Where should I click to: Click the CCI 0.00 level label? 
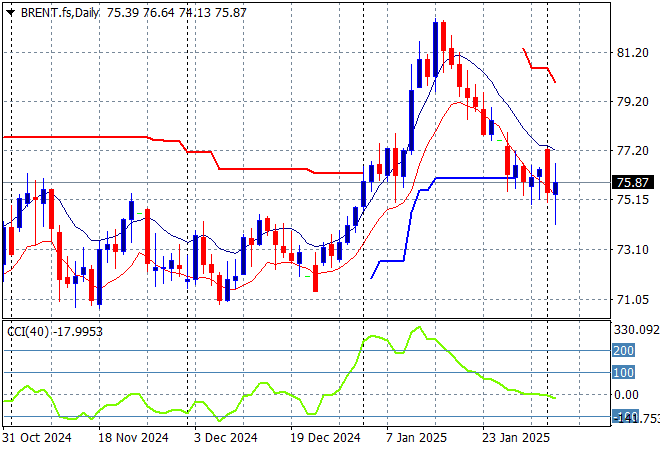pyautogui.click(x=626, y=395)
